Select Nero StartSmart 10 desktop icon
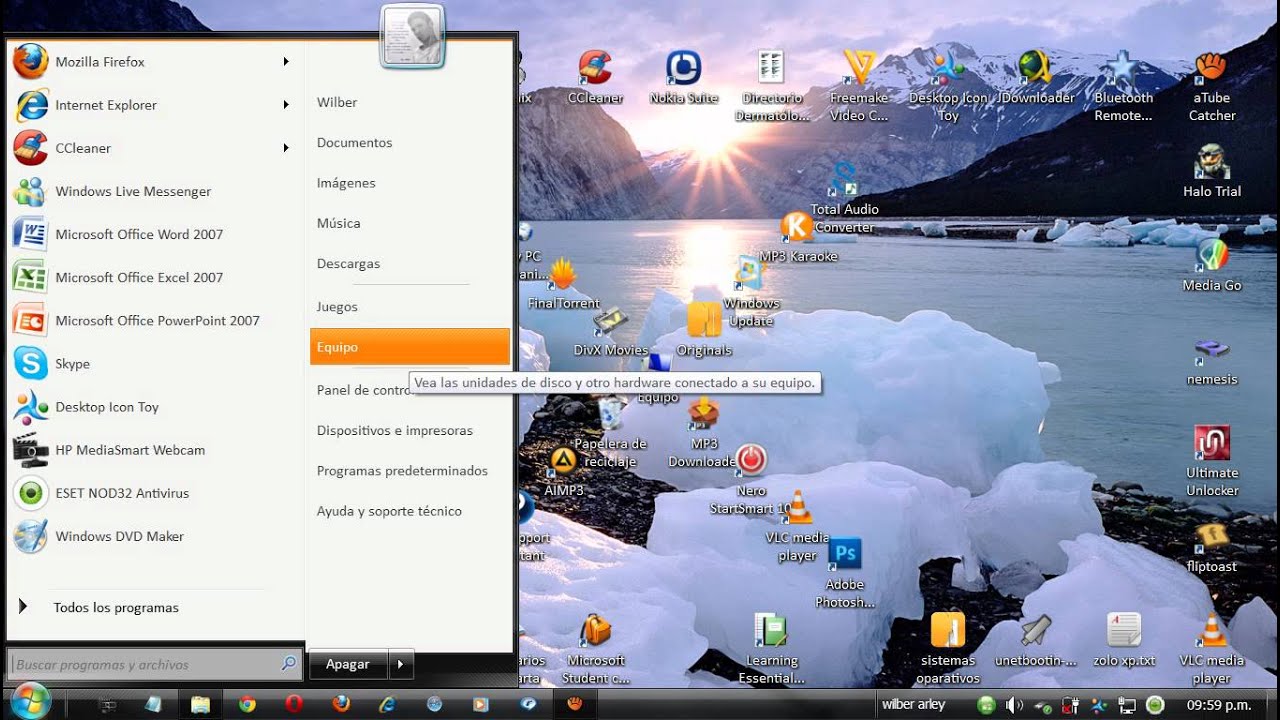Screen dimensions: 1280x720 [751, 480]
